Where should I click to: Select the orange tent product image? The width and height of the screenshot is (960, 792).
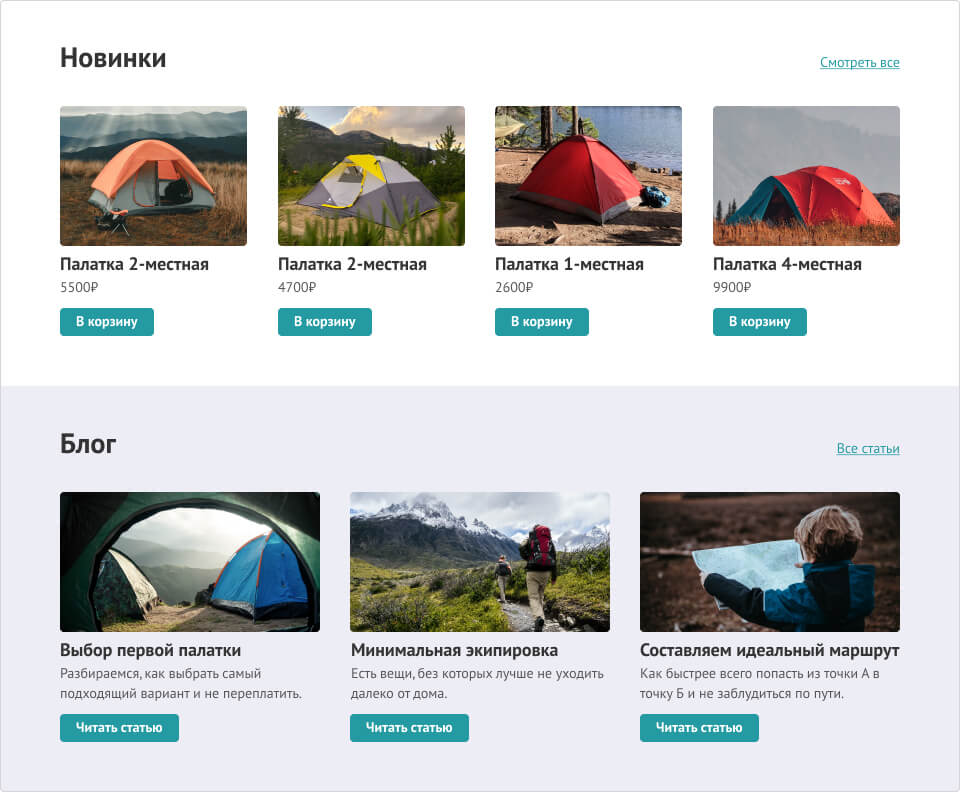(153, 176)
